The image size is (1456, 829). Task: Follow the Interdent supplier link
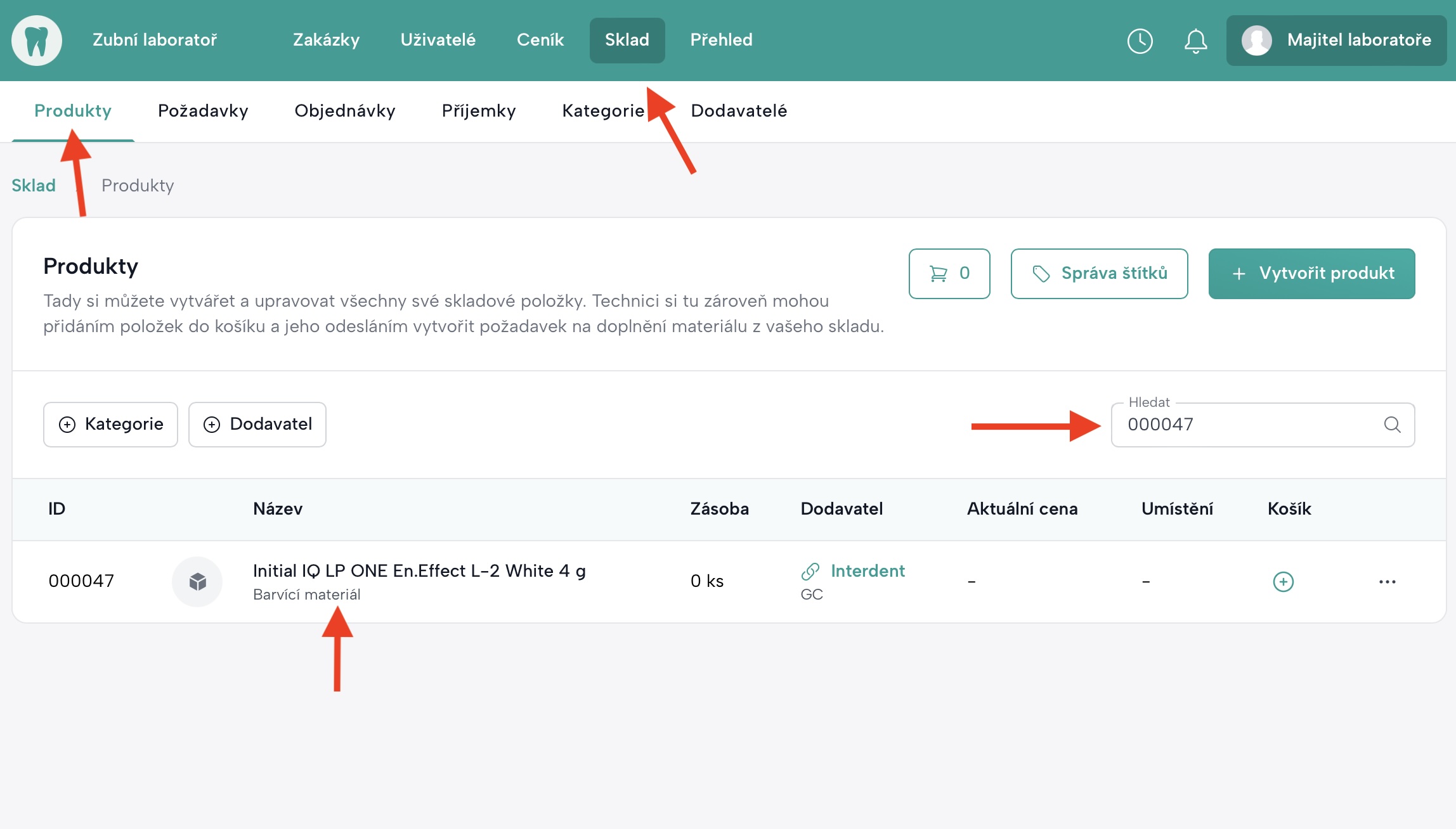pos(867,571)
